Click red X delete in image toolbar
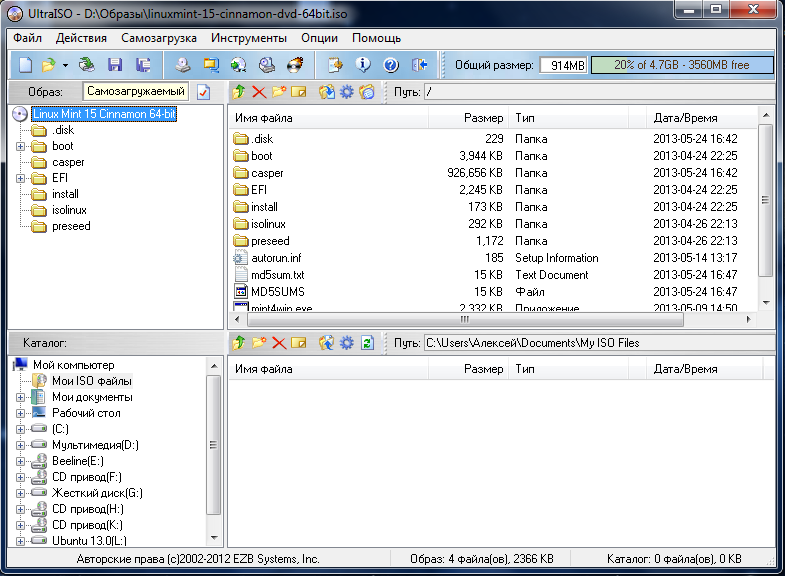This screenshot has height=576, width=785. point(259,92)
